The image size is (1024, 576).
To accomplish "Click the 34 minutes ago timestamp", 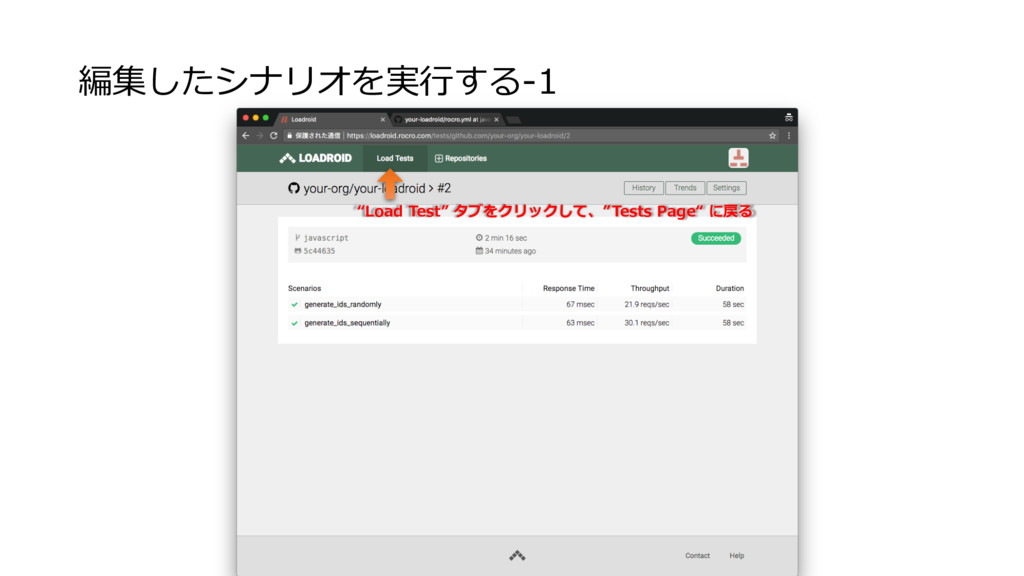I will 510,251.
